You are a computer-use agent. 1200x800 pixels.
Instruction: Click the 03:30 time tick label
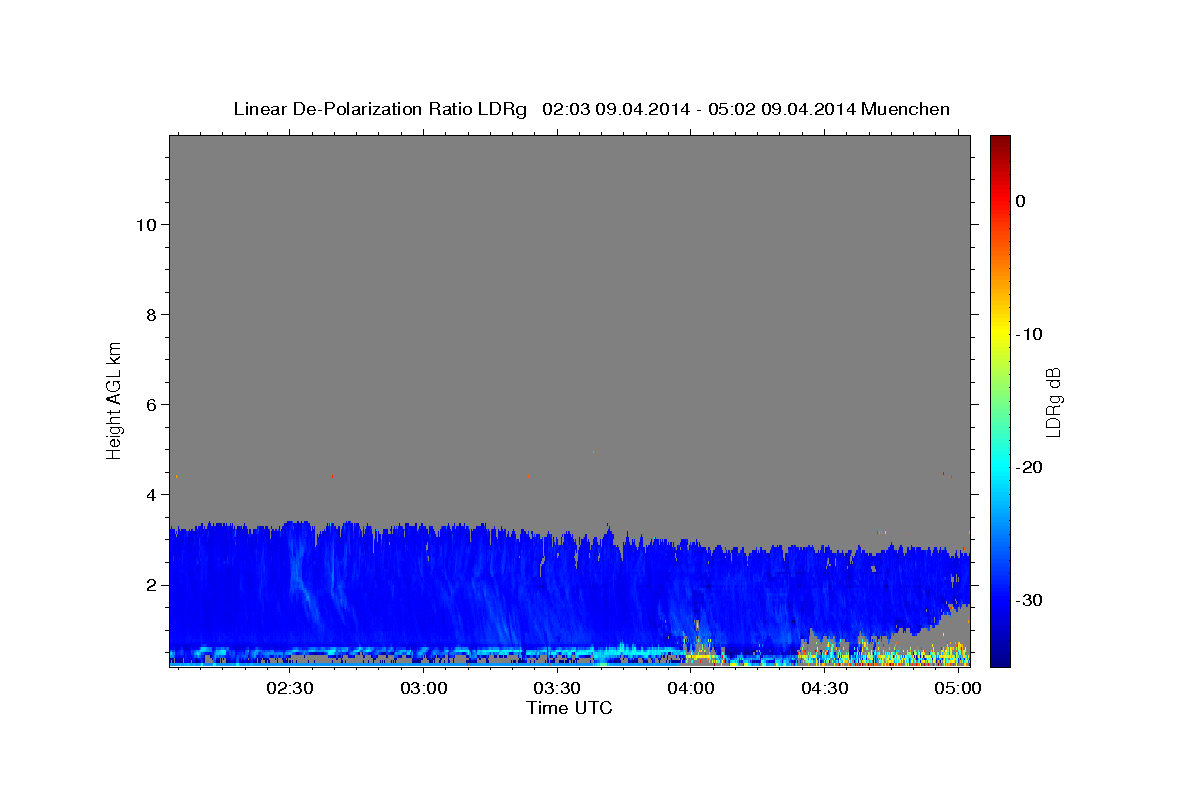[557, 689]
